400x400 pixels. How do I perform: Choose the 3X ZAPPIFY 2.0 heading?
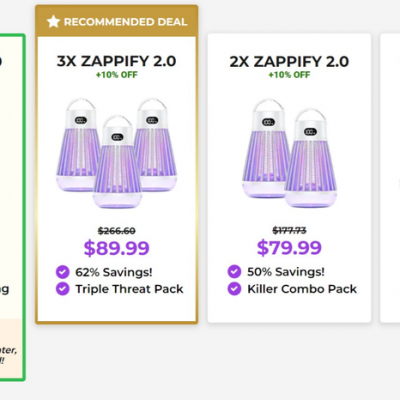pos(116,61)
